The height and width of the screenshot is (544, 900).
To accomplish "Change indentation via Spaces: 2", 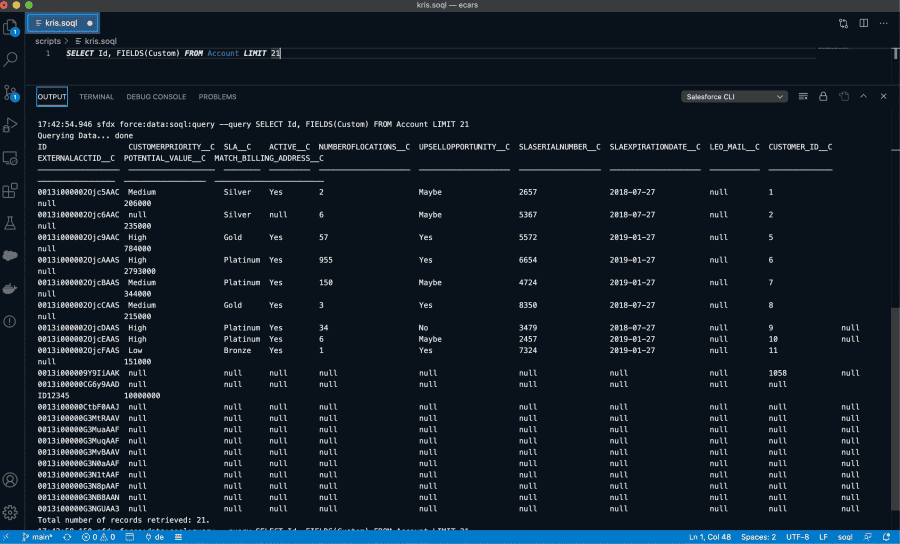I will click(758, 537).
